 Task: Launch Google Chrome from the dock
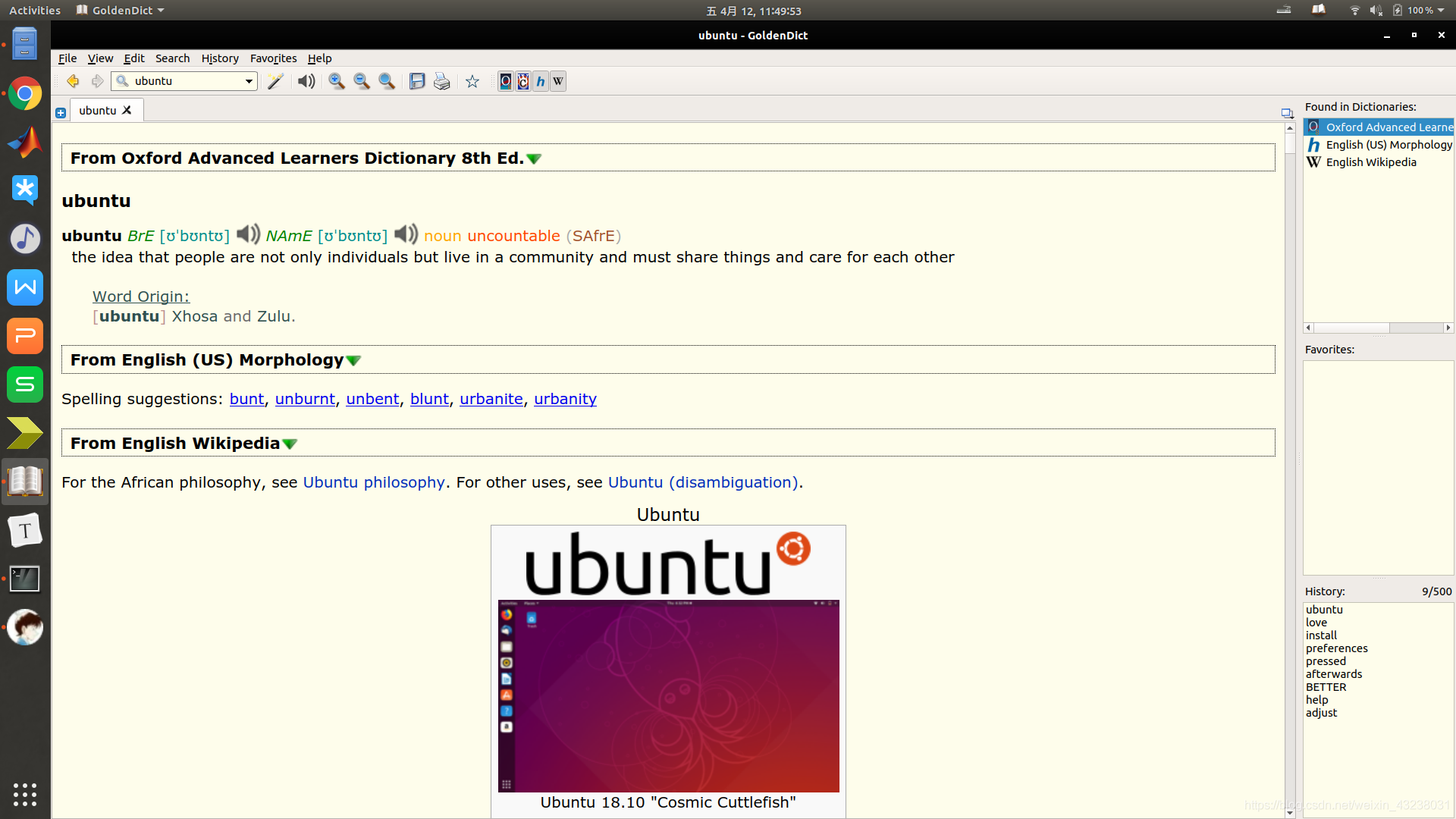coord(25,94)
